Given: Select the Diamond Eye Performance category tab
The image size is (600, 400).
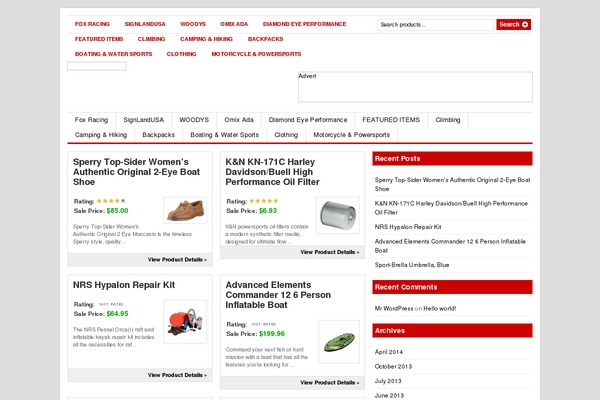Looking at the screenshot, I should (308, 120).
